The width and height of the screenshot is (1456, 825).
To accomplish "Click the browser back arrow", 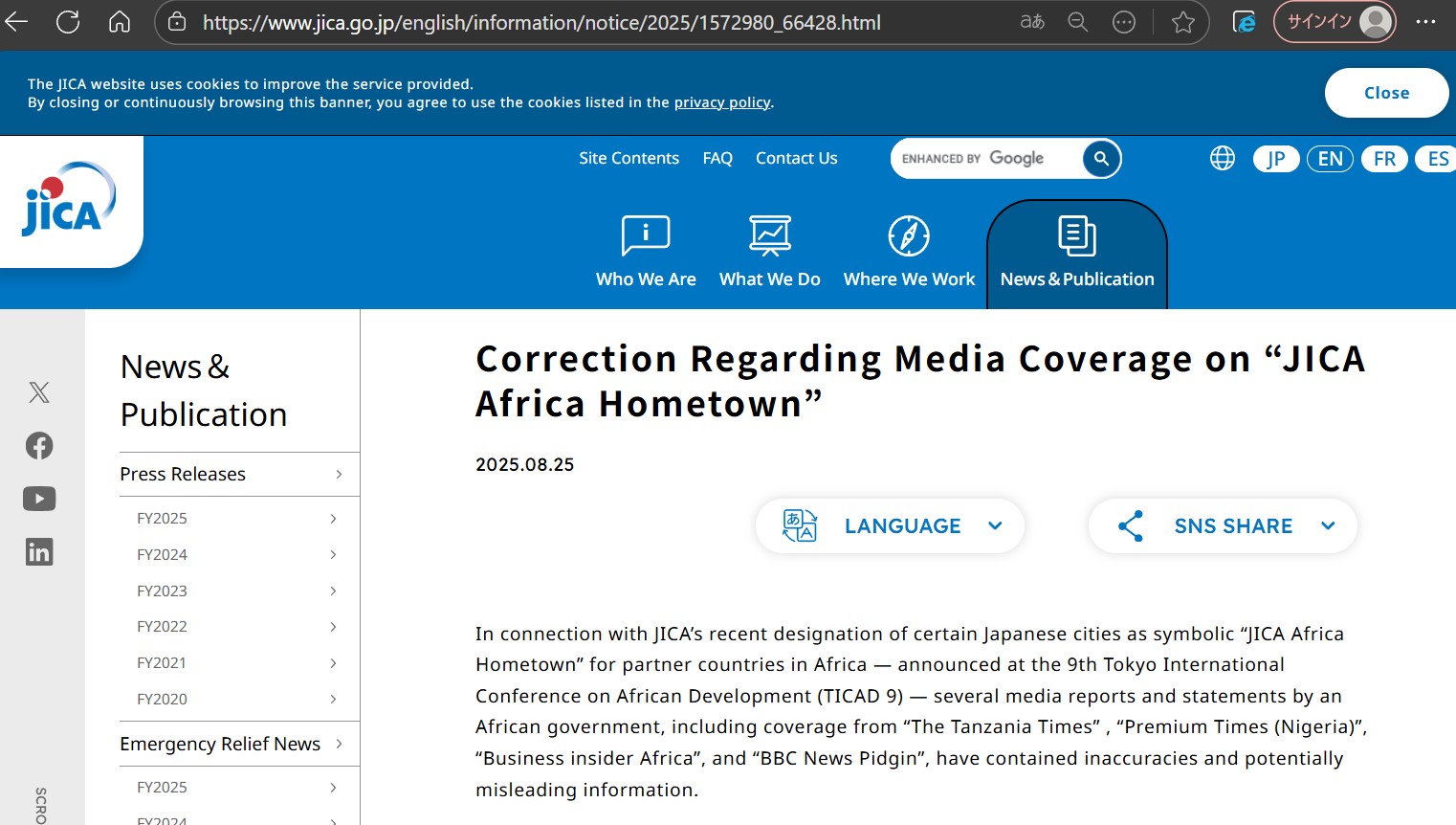I will tap(17, 22).
